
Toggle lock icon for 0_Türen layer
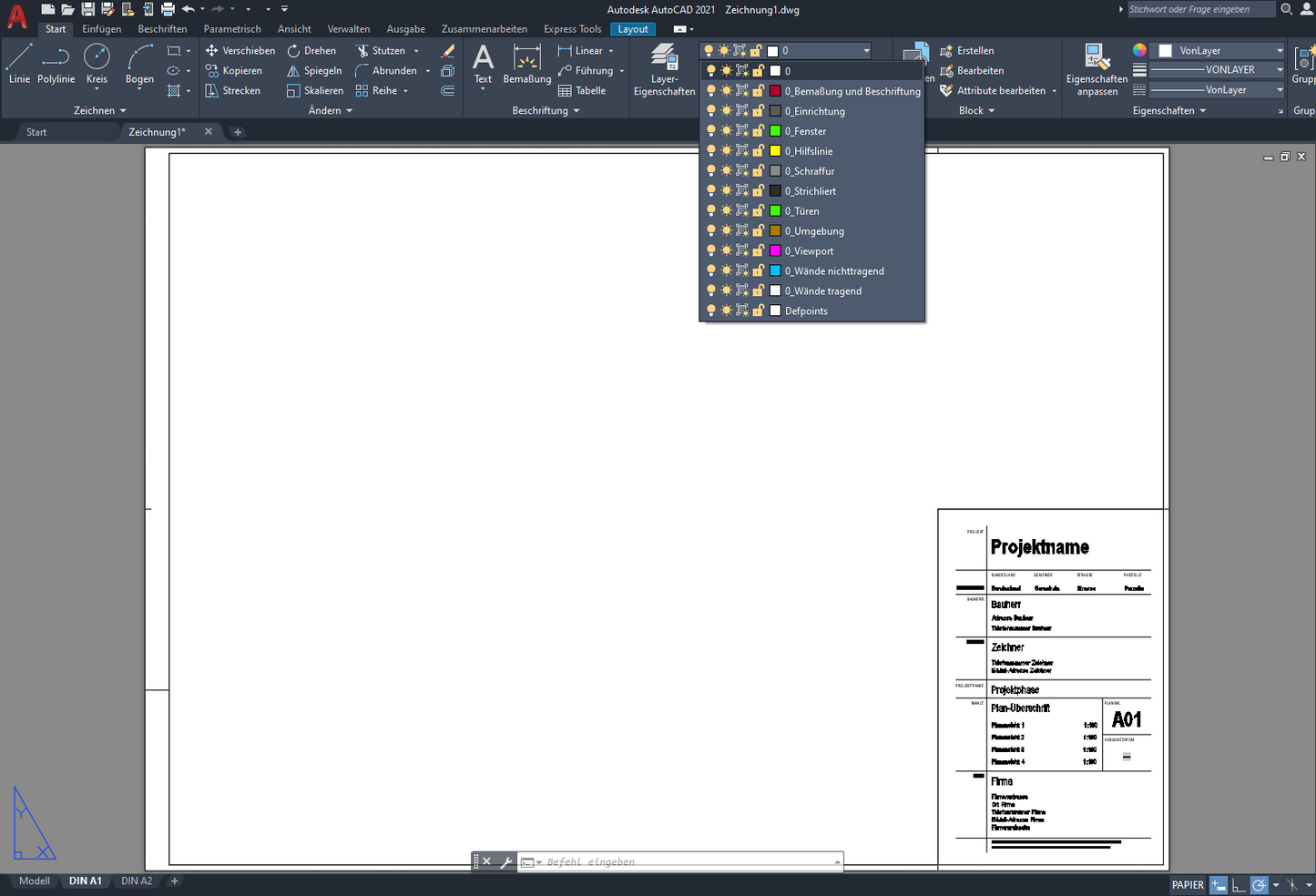(758, 211)
